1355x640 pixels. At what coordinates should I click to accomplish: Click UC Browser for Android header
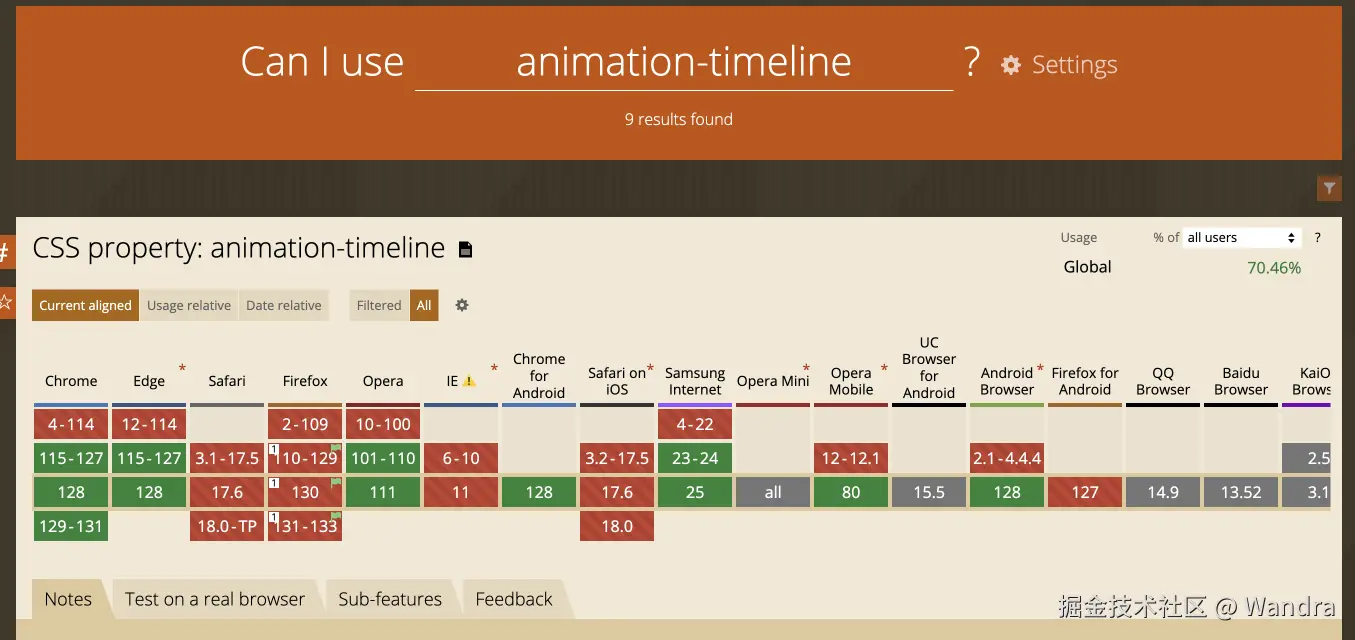929,367
